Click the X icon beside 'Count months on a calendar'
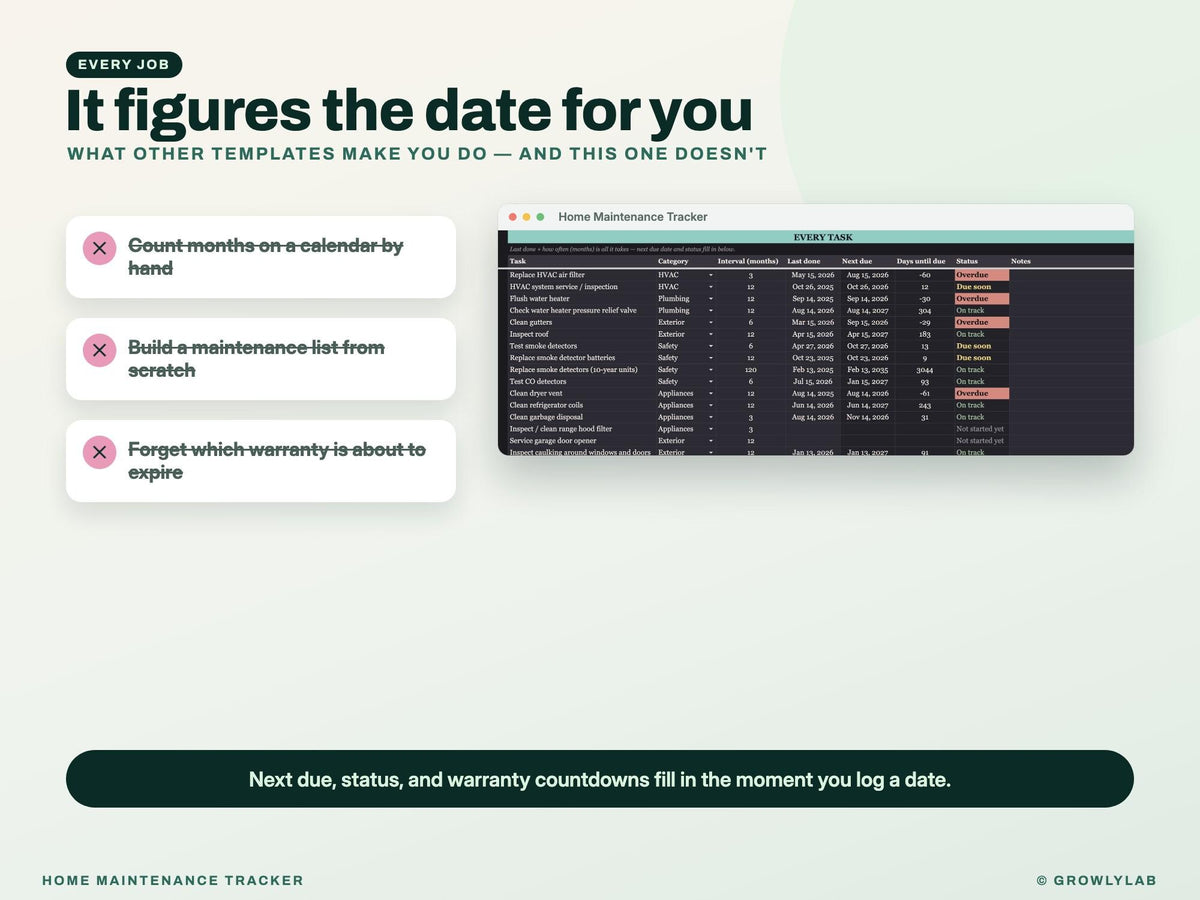 pyautogui.click(x=99, y=248)
